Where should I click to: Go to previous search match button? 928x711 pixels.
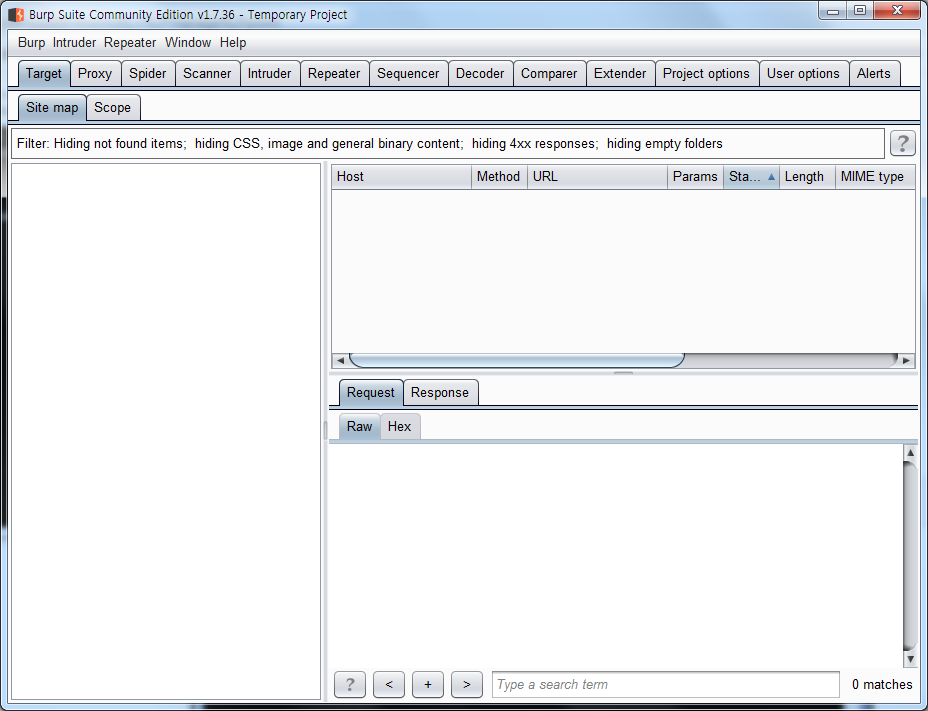(x=389, y=684)
